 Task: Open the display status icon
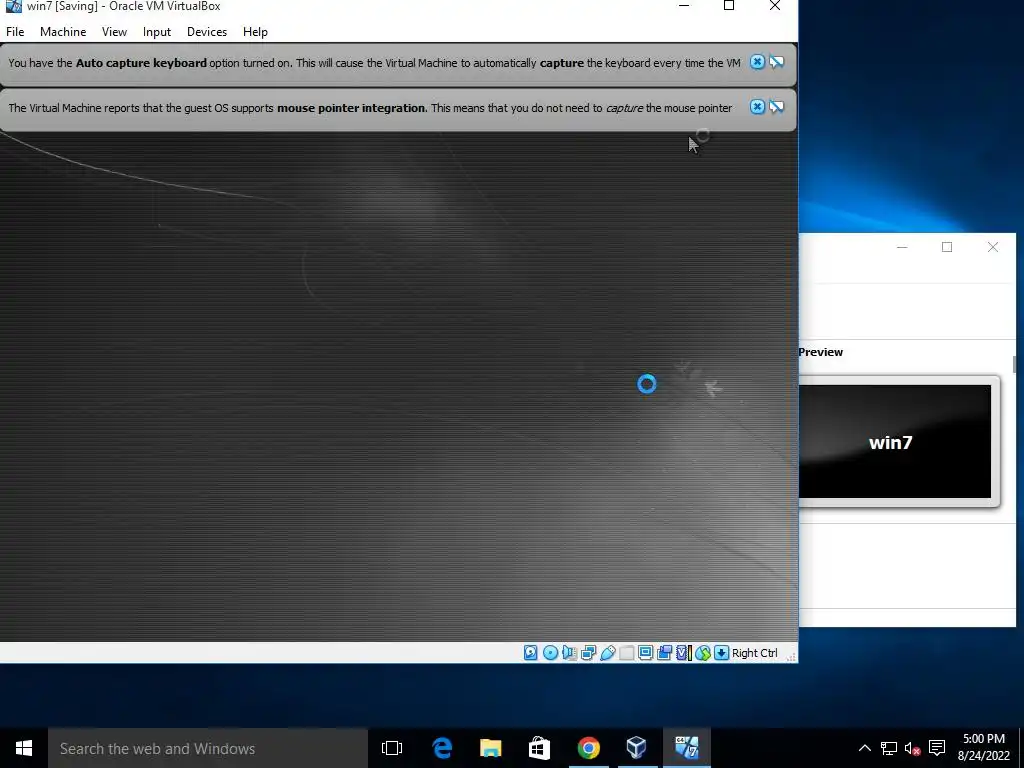[645, 652]
